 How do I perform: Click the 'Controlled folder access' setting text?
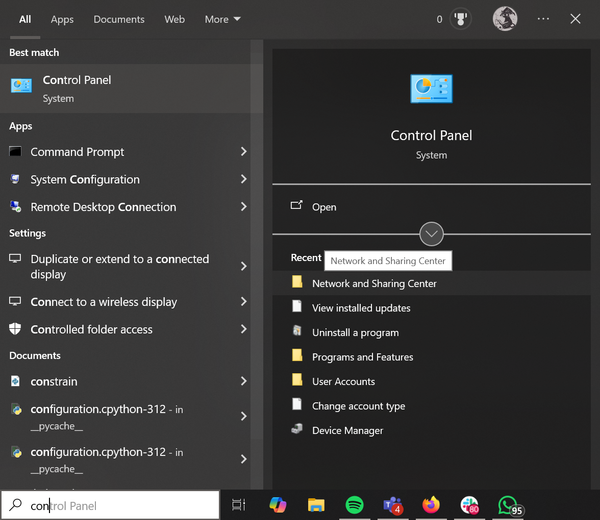[91, 329]
